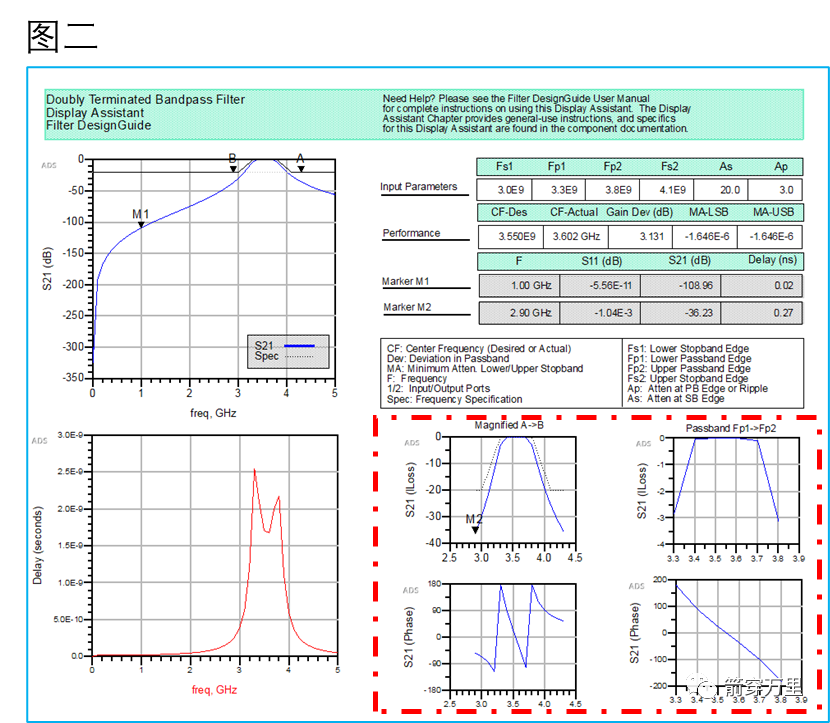
Task: Click the red group delay curve peak
Action: coord(255,470)
